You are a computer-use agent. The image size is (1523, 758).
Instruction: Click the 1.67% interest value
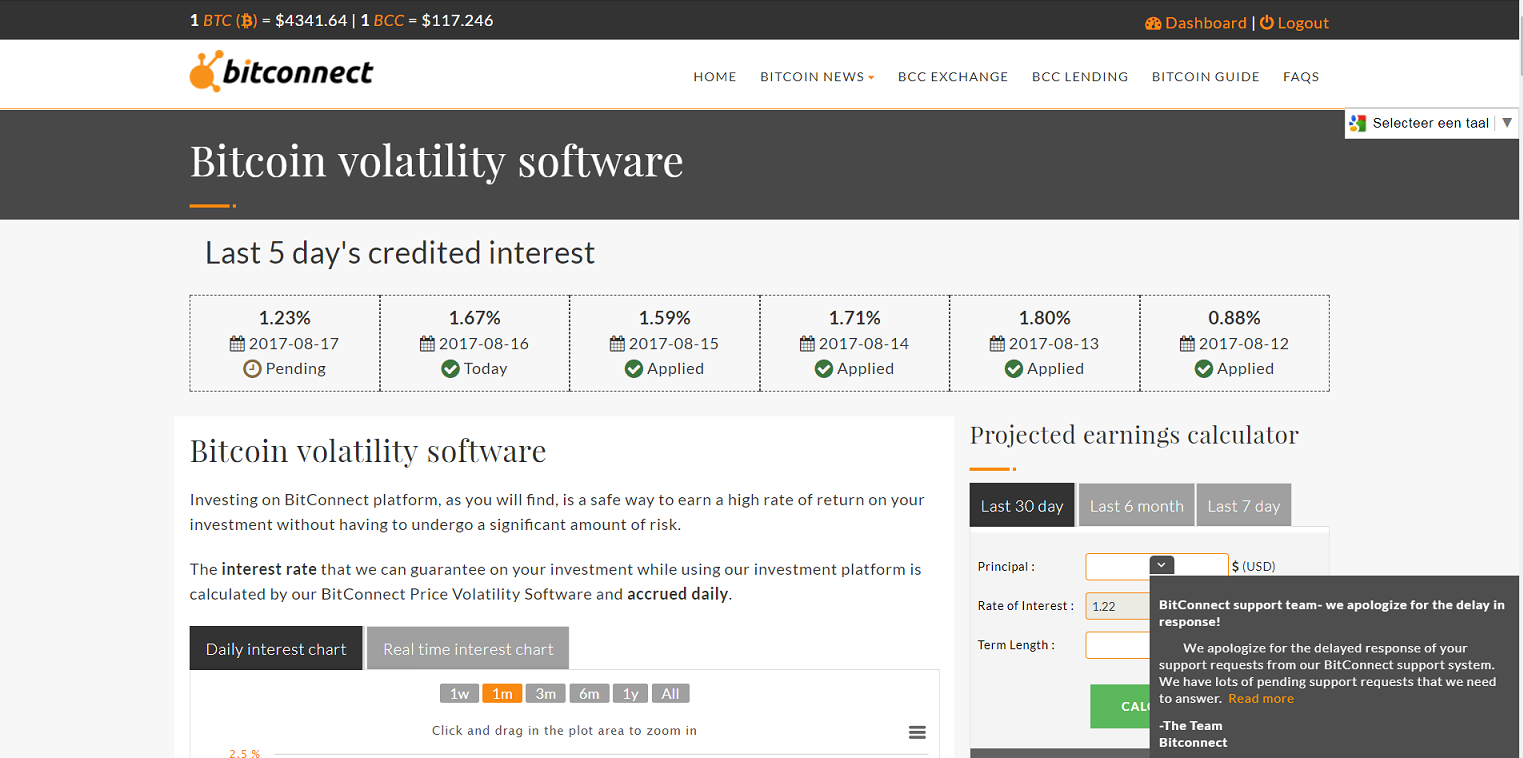click(x=475, y=318)
